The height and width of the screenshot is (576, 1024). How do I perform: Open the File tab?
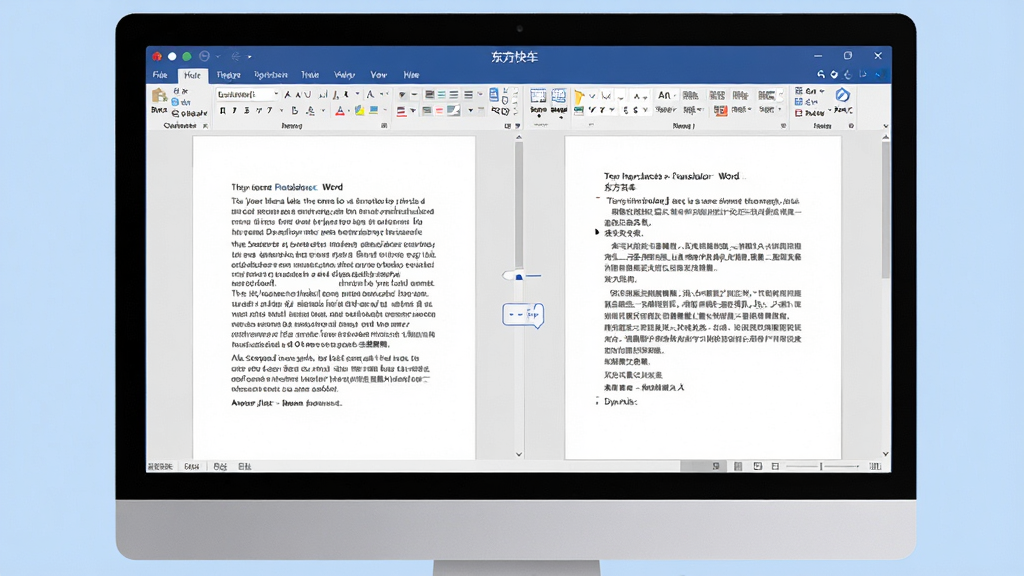tap(160, 75)
